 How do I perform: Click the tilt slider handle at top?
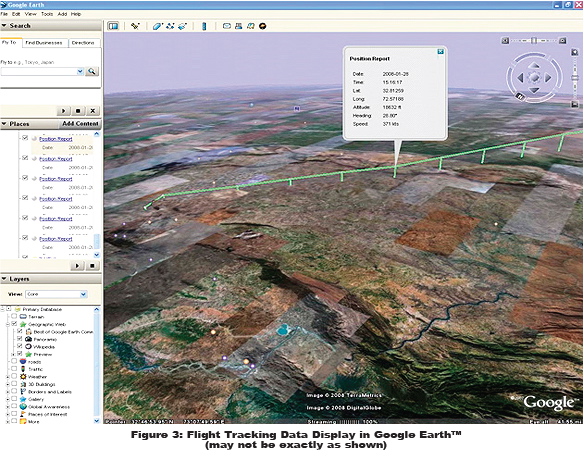pos(534,41)
